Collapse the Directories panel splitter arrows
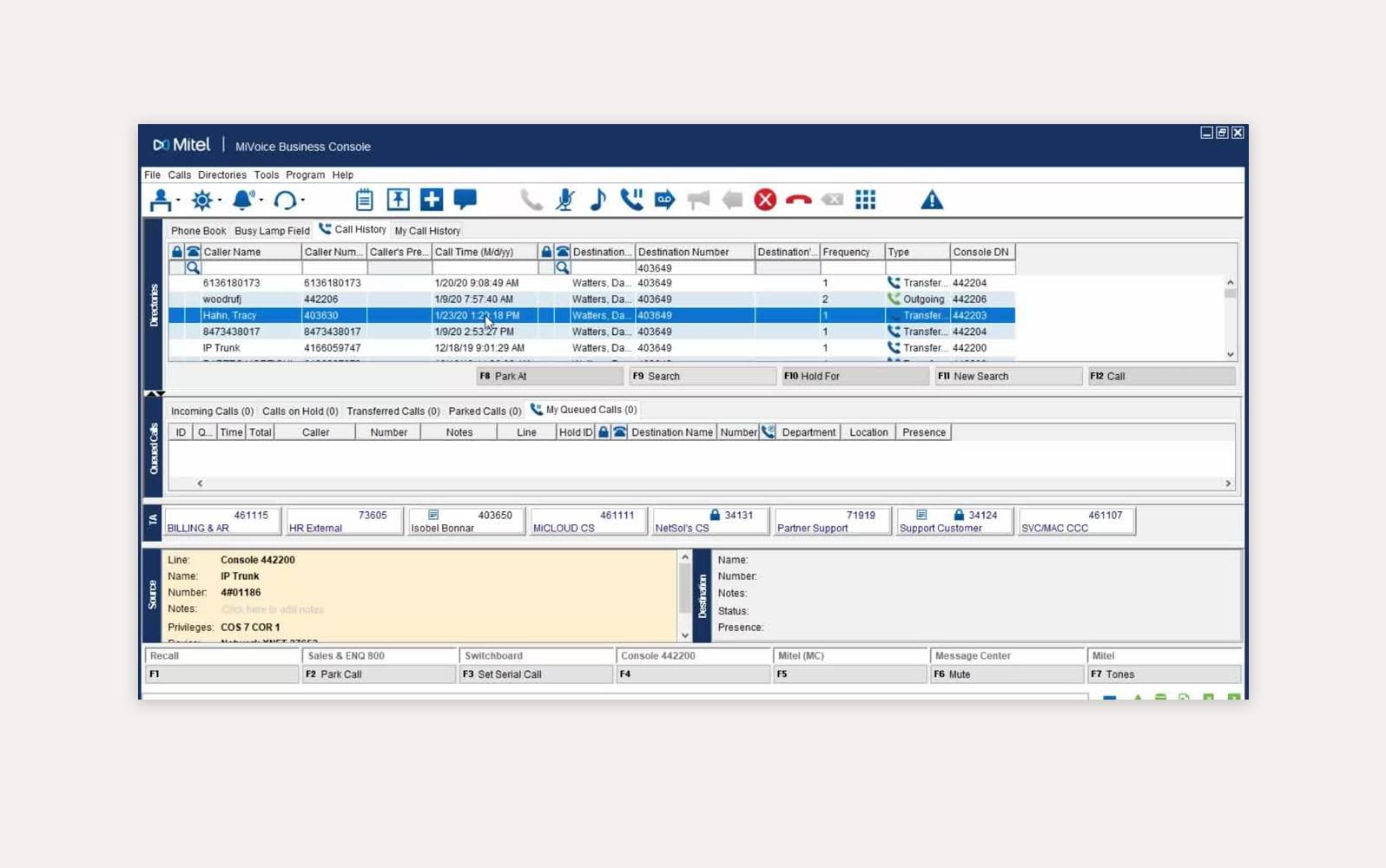Screen dimensions: 1386x868 pos(154,393)
